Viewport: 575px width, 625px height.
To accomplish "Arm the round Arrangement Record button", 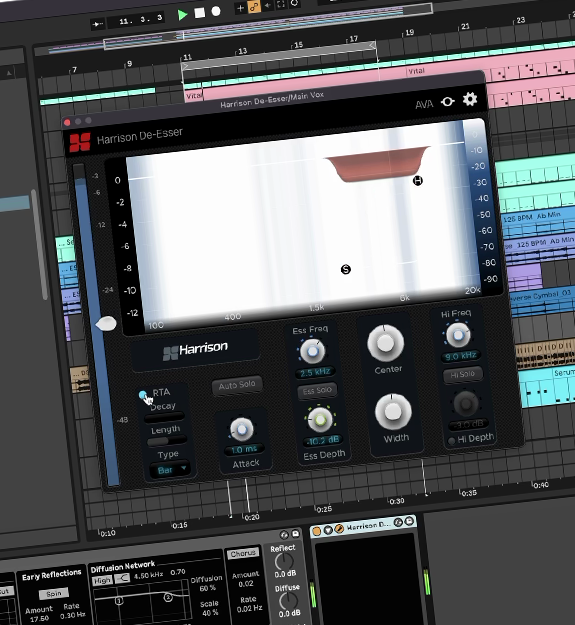I will tap(216, 11).
